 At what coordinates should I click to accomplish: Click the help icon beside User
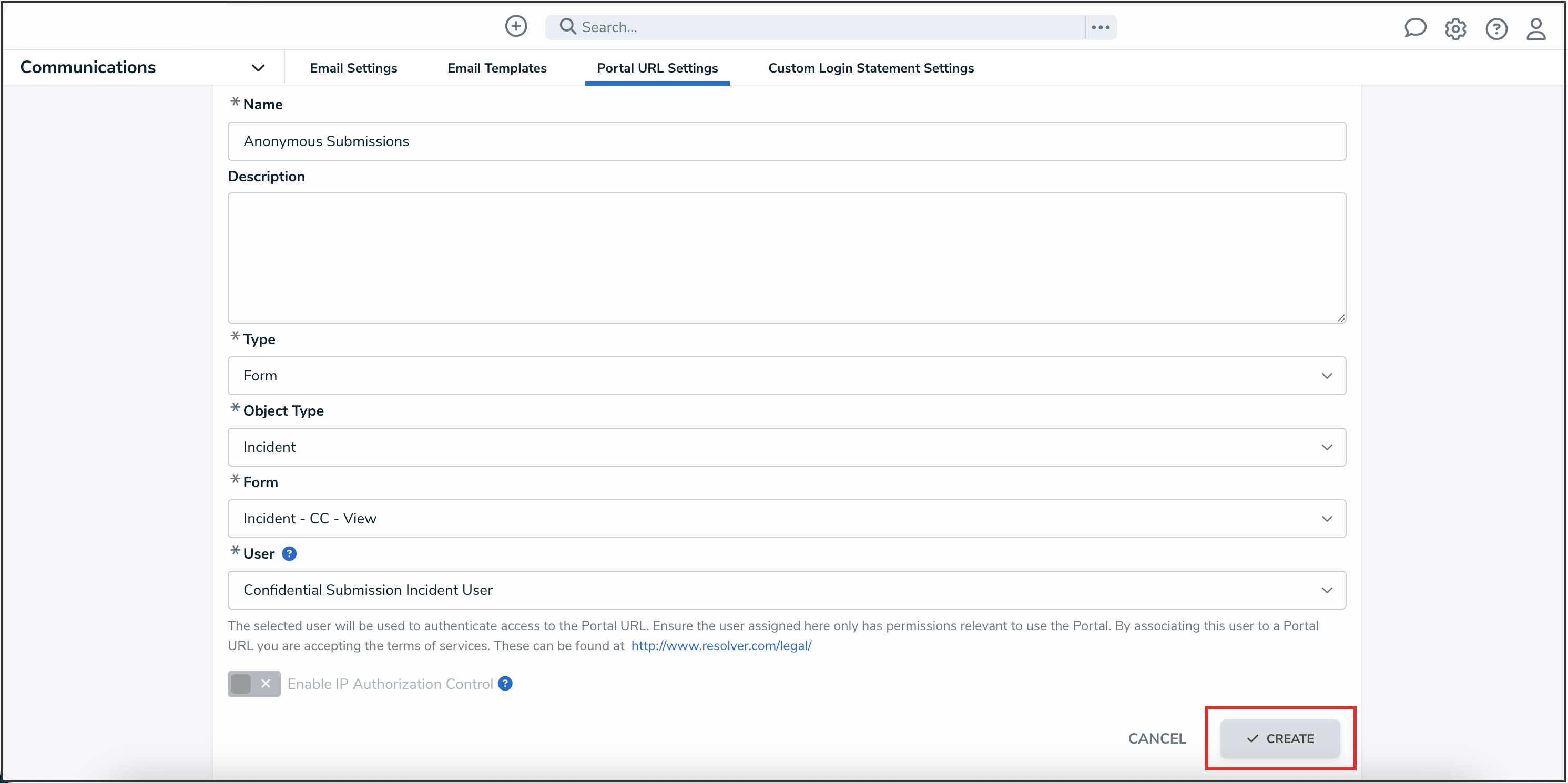pos(289,554)
